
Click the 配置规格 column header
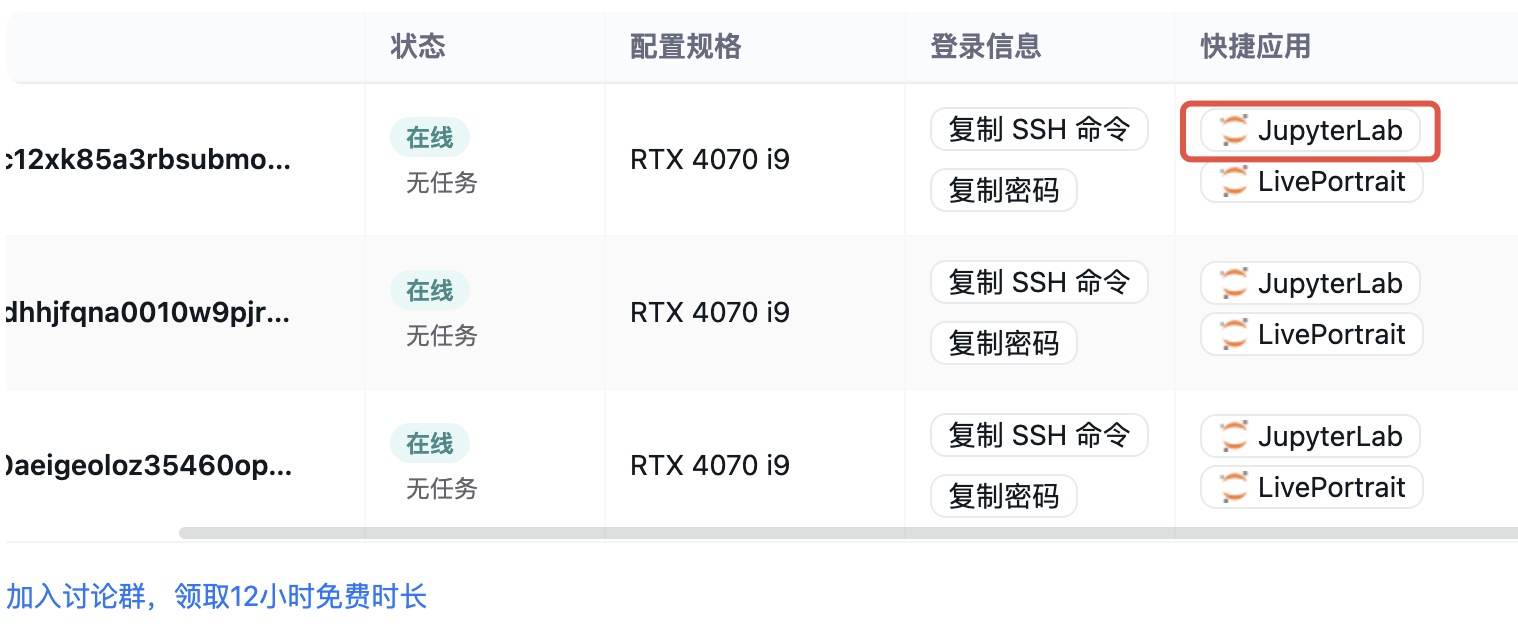tap(686, 46)
